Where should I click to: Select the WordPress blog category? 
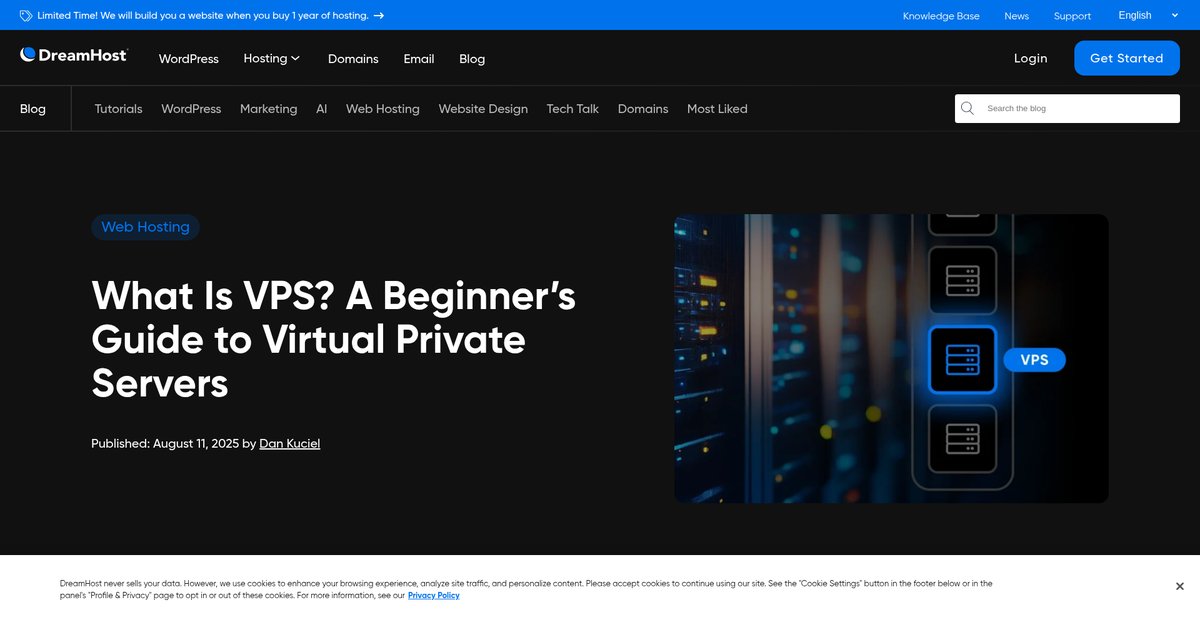[191, 109]
